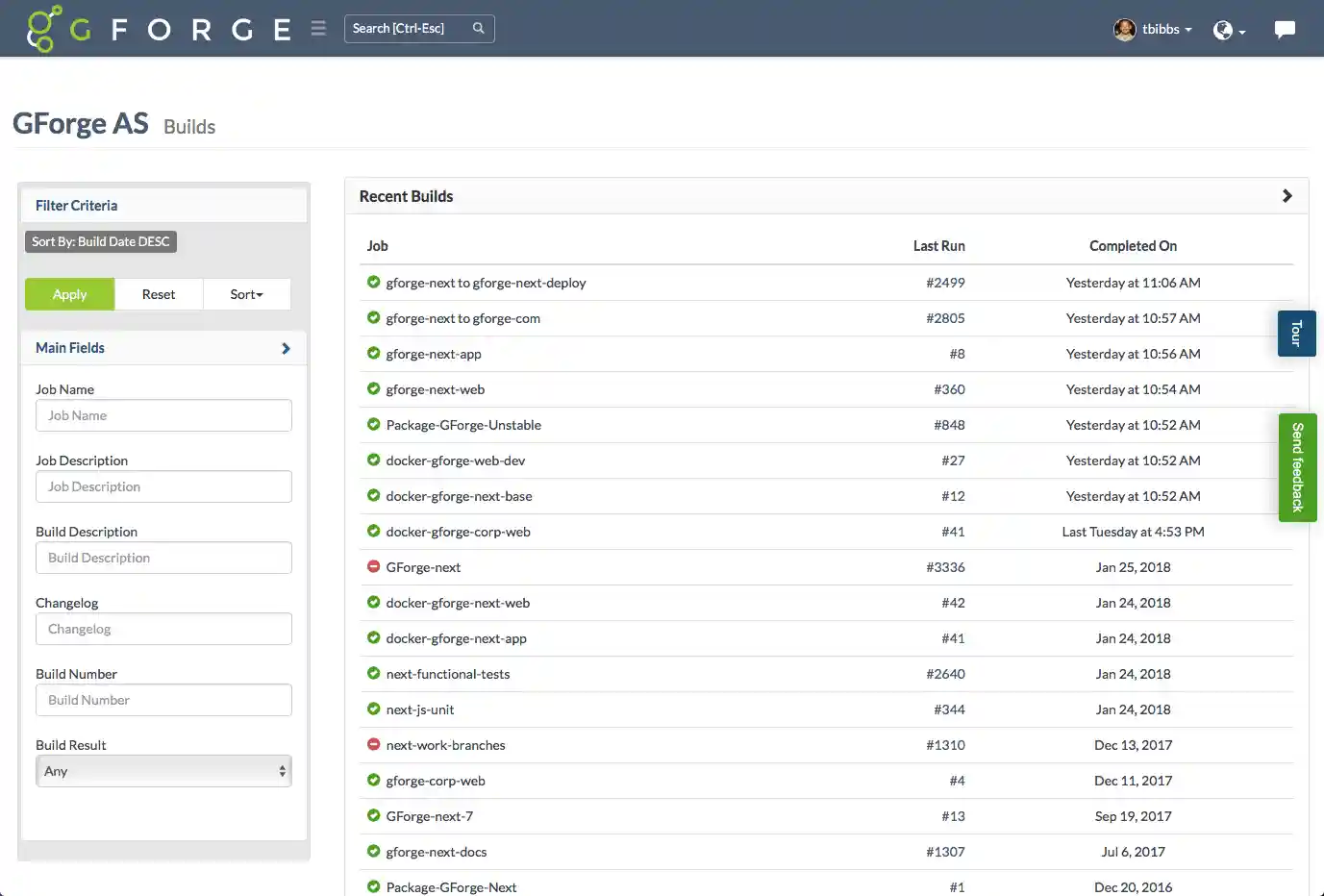
Task: Click the GForge logo icon
Action: tap(45, 28)
